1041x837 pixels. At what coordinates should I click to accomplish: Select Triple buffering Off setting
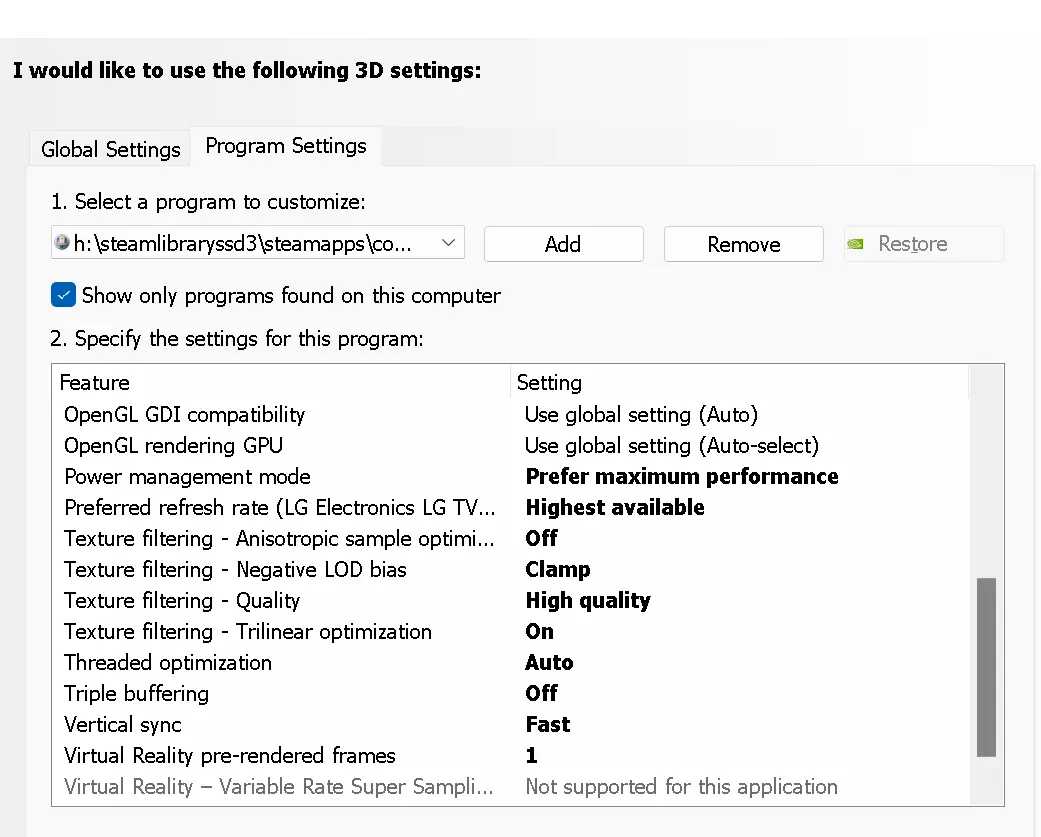(541, 694)
